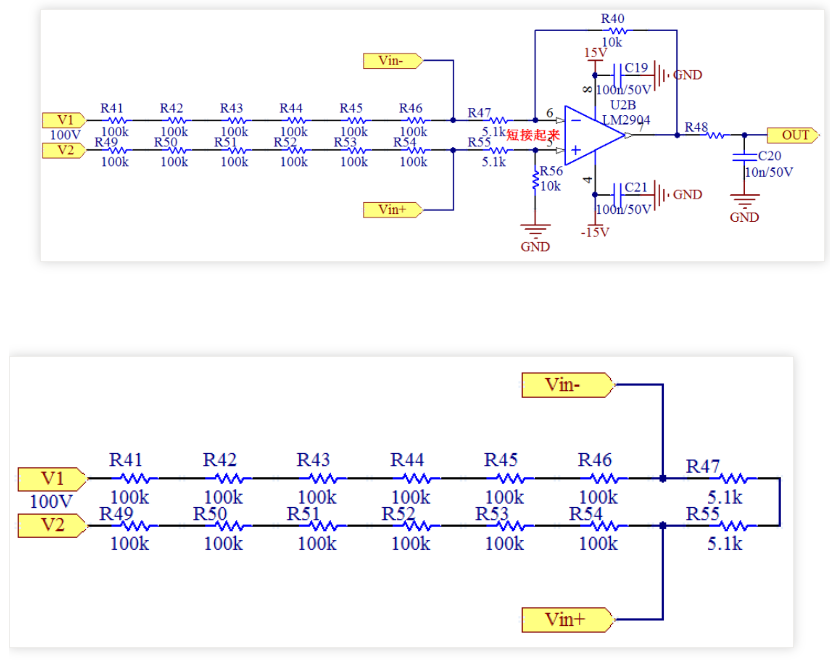The height and width of the screenshot is (666, 830).
Task: Click 100V label in bottom schematic
Action: (51, 502)
